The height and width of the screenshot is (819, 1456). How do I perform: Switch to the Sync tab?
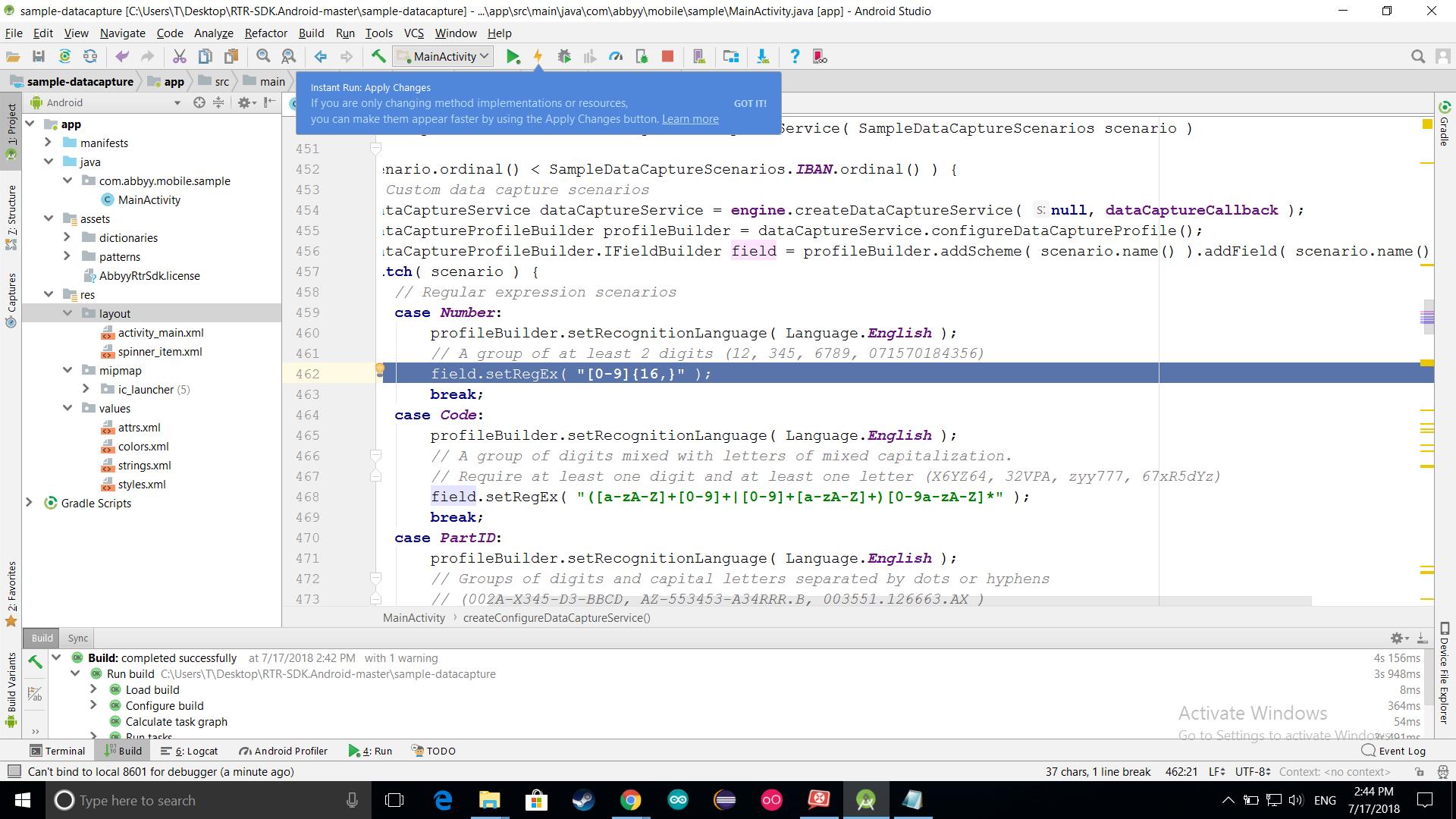pyautogui.click(x=77, y=639)
